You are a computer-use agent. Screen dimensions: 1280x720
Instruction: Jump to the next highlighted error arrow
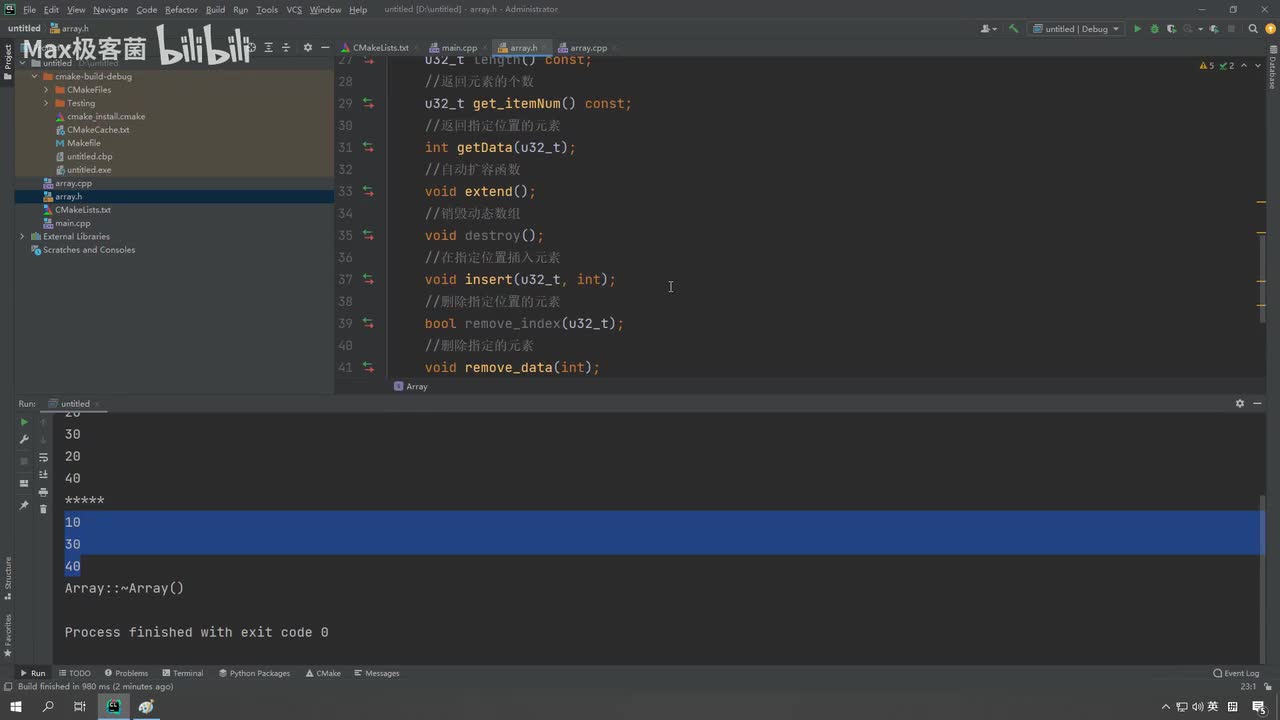pos(1257,65)
